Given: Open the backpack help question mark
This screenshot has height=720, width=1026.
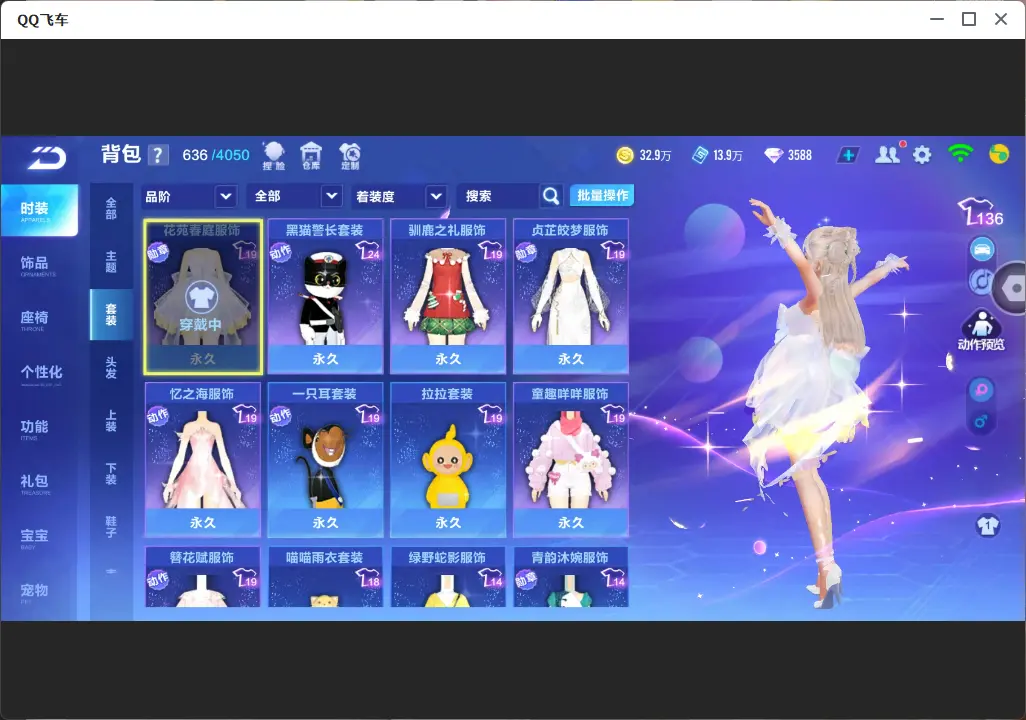Looking at the screenshot, I should pos(158,155).
